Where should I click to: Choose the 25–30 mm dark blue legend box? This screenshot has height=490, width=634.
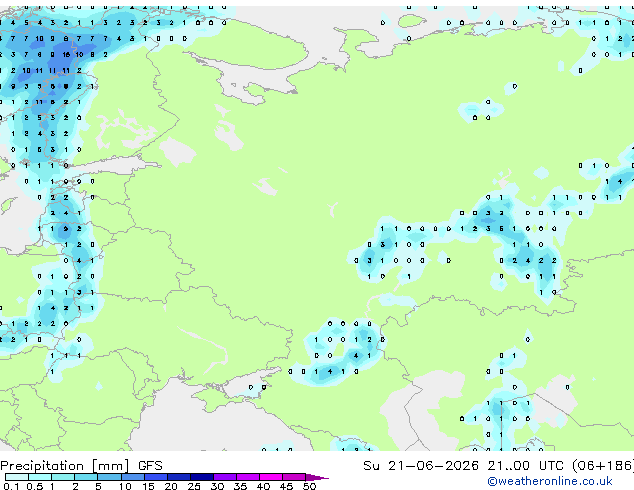coord(202,477)
